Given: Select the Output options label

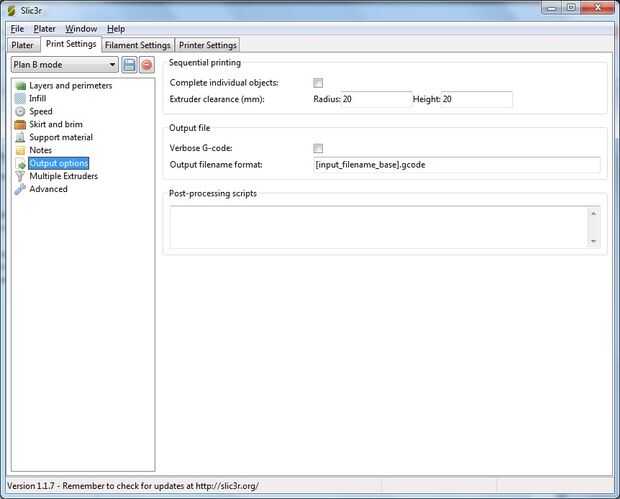Looking at the screenshot, I should (x=59, y=163).
